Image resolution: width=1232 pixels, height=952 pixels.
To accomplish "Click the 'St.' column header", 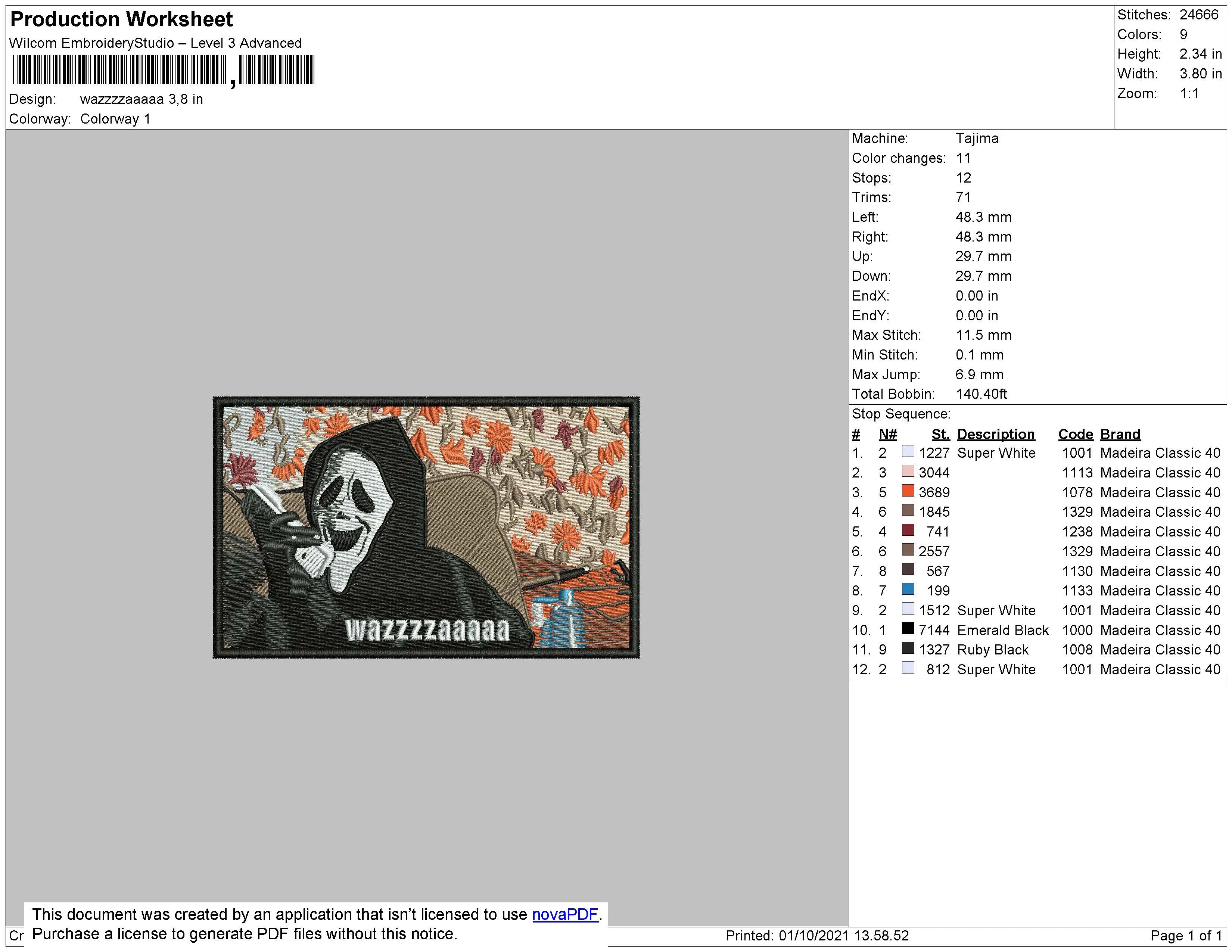I will tap(940, 434).
